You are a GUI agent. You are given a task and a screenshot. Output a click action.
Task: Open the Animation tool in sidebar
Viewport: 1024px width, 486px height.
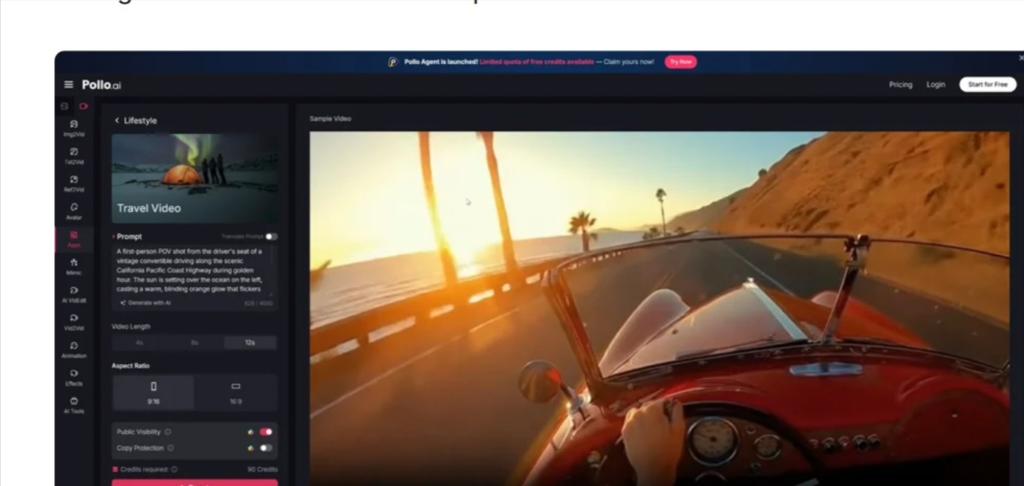[x=74, y=349]
